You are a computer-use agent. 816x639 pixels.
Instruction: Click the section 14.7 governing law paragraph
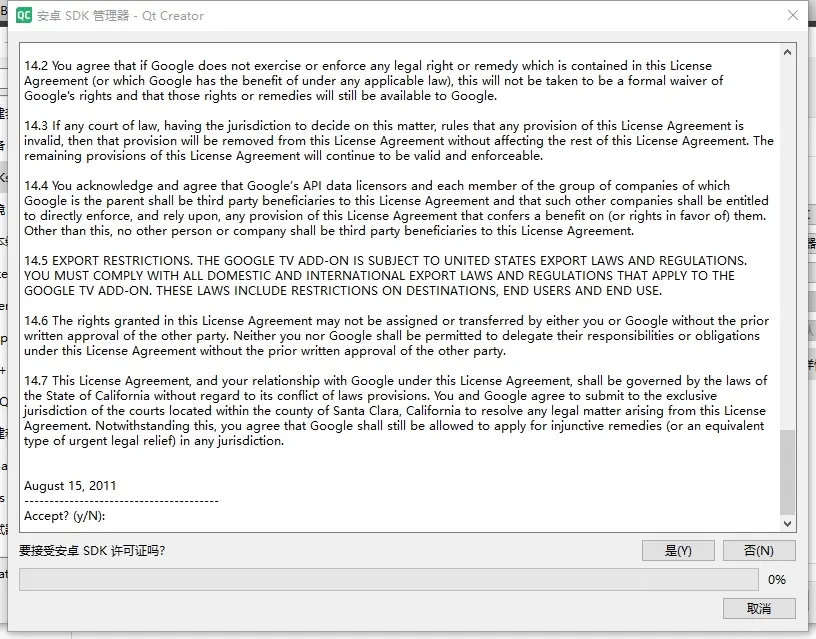pos(396,411)
